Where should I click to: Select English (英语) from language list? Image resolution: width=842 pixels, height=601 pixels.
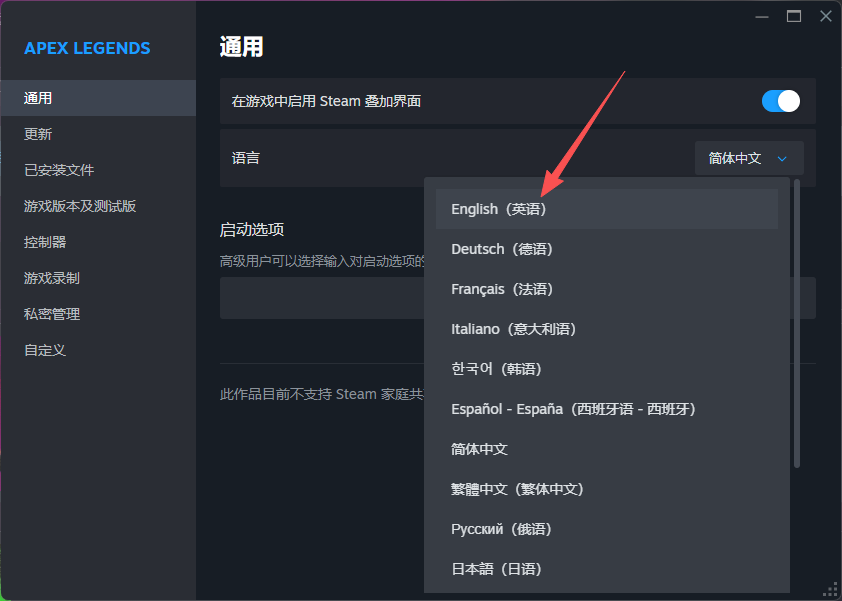click(607, 209)
